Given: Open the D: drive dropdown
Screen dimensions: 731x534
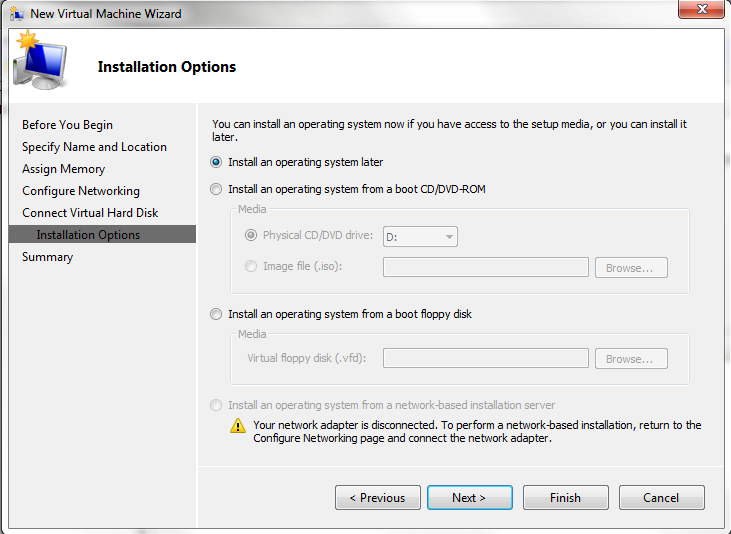Looking at the screenshot, I should [420, 236].
